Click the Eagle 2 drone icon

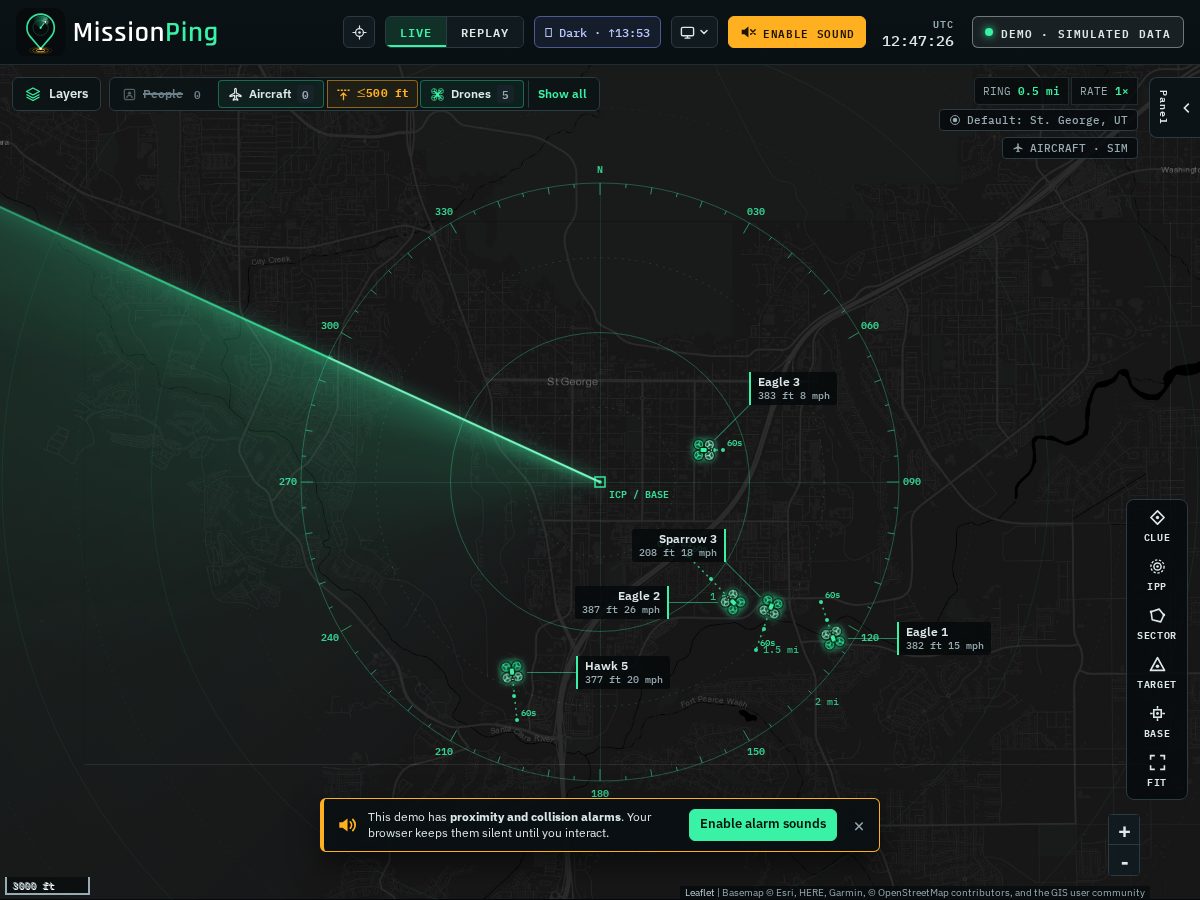[x=734, y=602]
